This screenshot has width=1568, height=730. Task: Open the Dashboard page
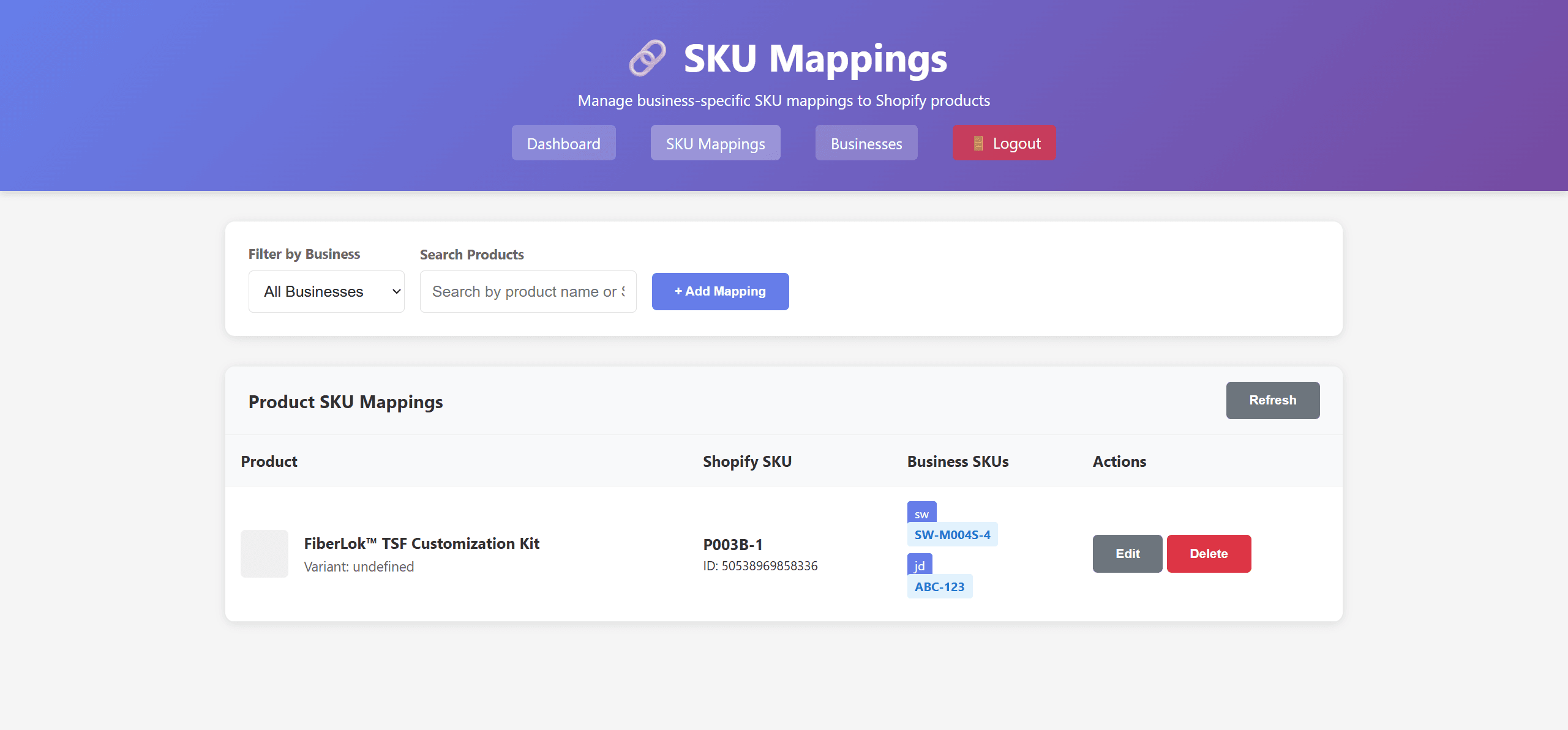563,143
